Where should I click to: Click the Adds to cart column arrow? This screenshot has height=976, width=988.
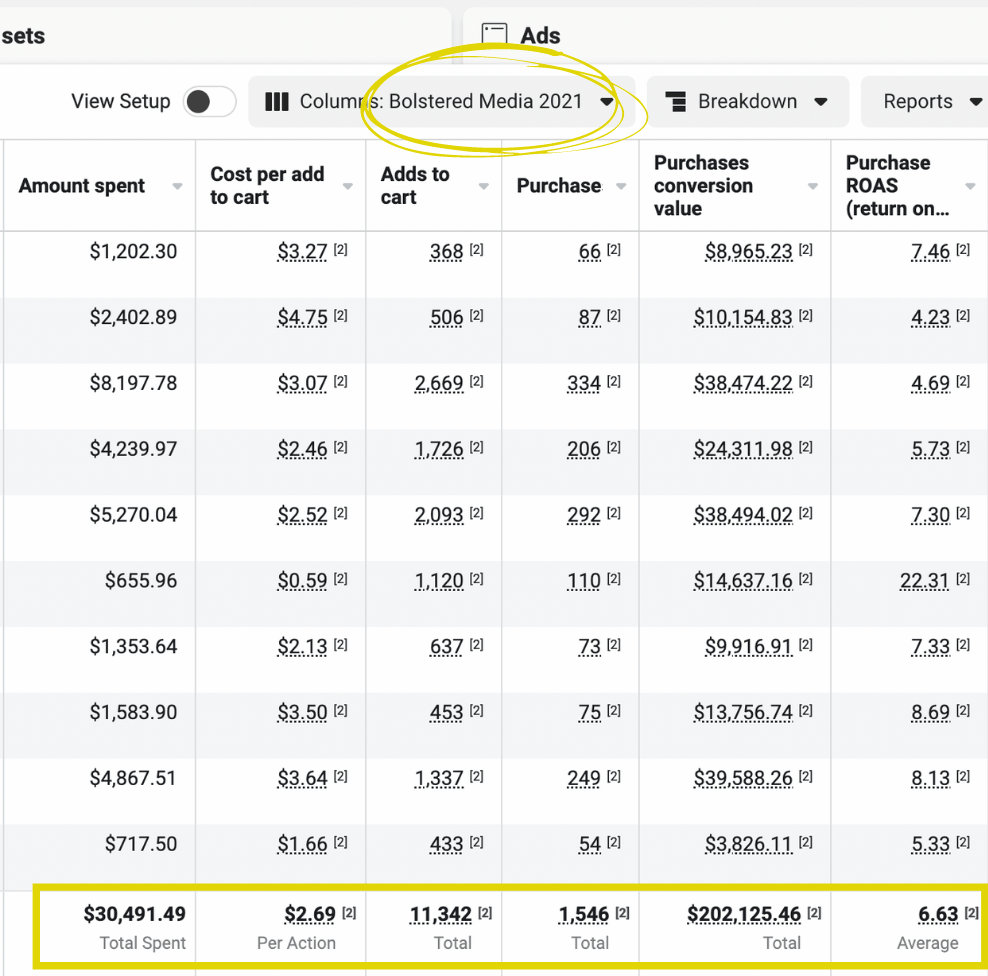coord(484,186)
